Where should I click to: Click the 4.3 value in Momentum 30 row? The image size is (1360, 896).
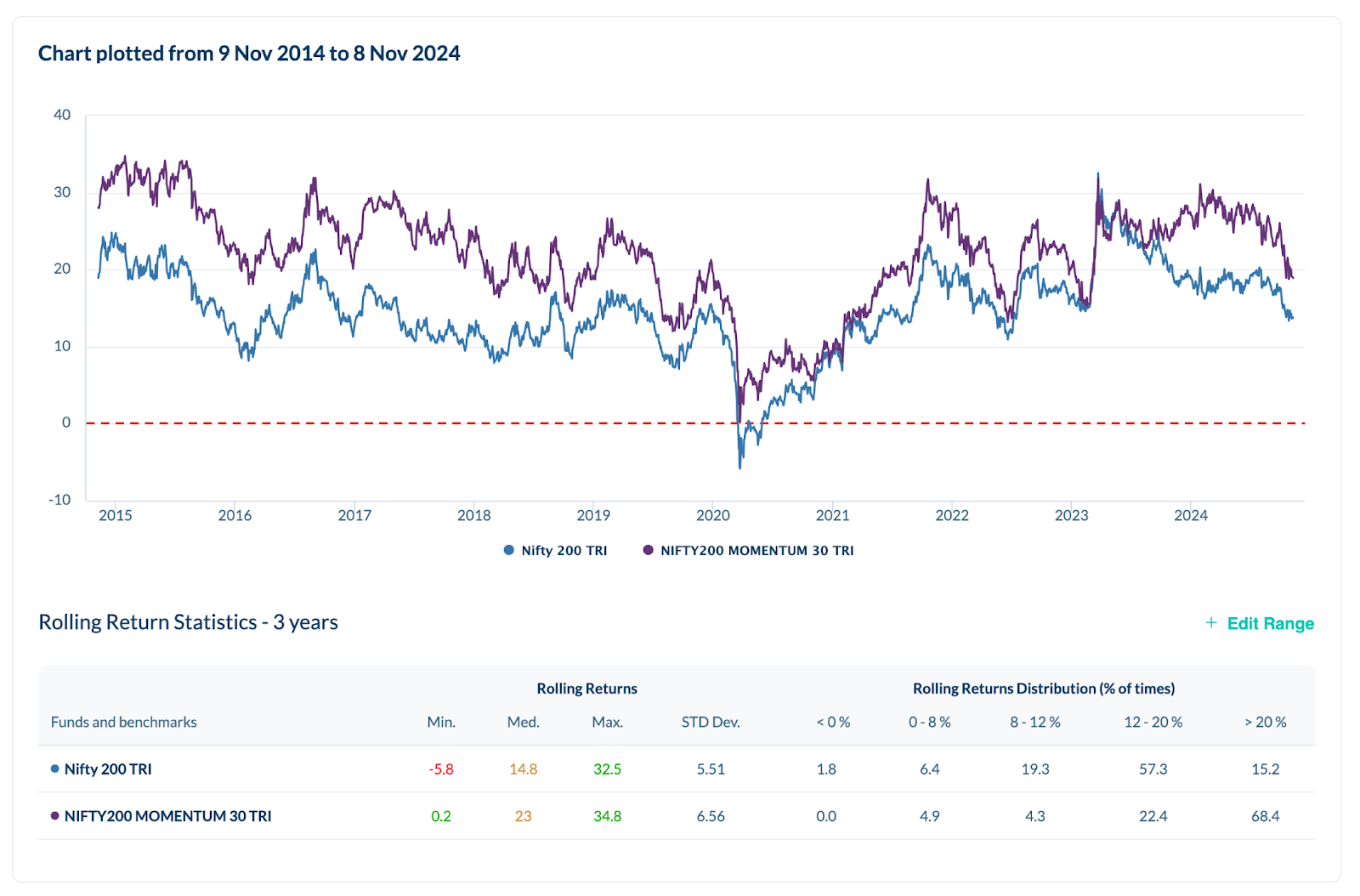click(1035, 816)
